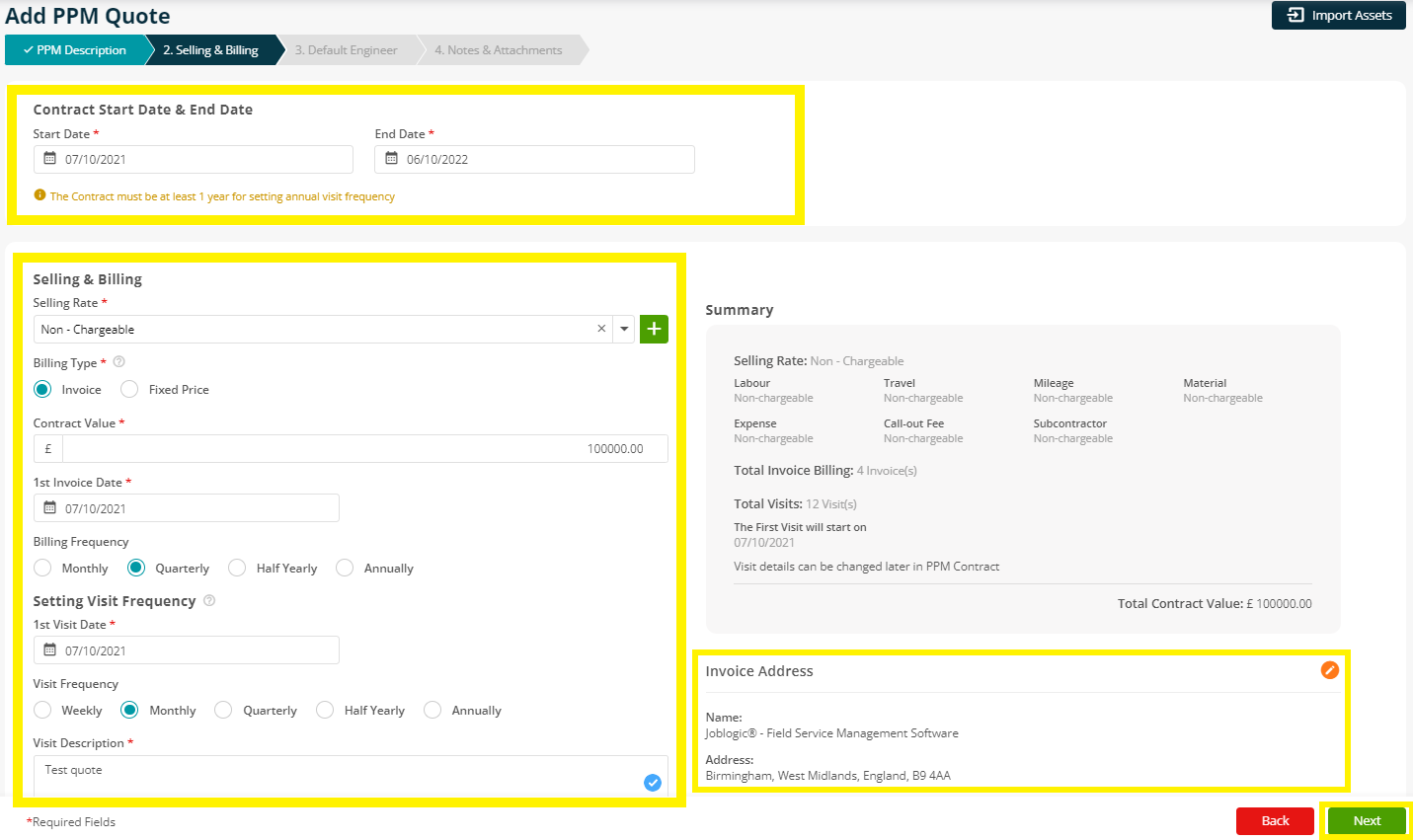The image size is (1413, 840).
Task: Choose Weekly visit frequency
Action: pos(42,710)
